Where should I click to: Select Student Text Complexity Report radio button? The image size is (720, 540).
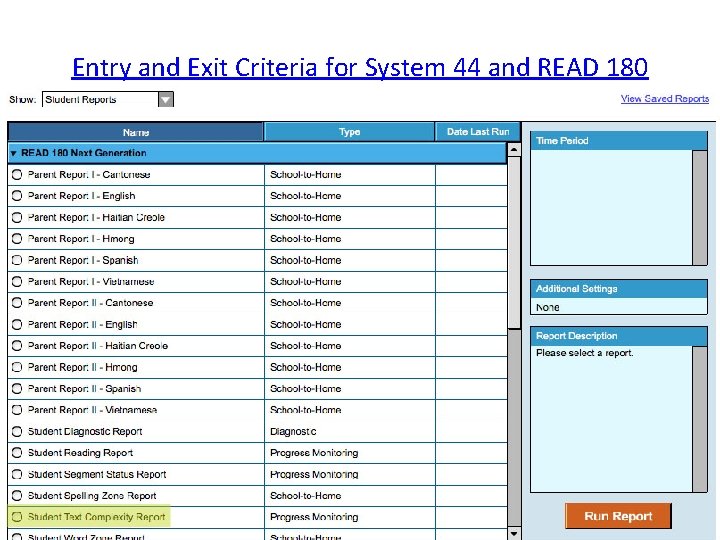(17, 517)
